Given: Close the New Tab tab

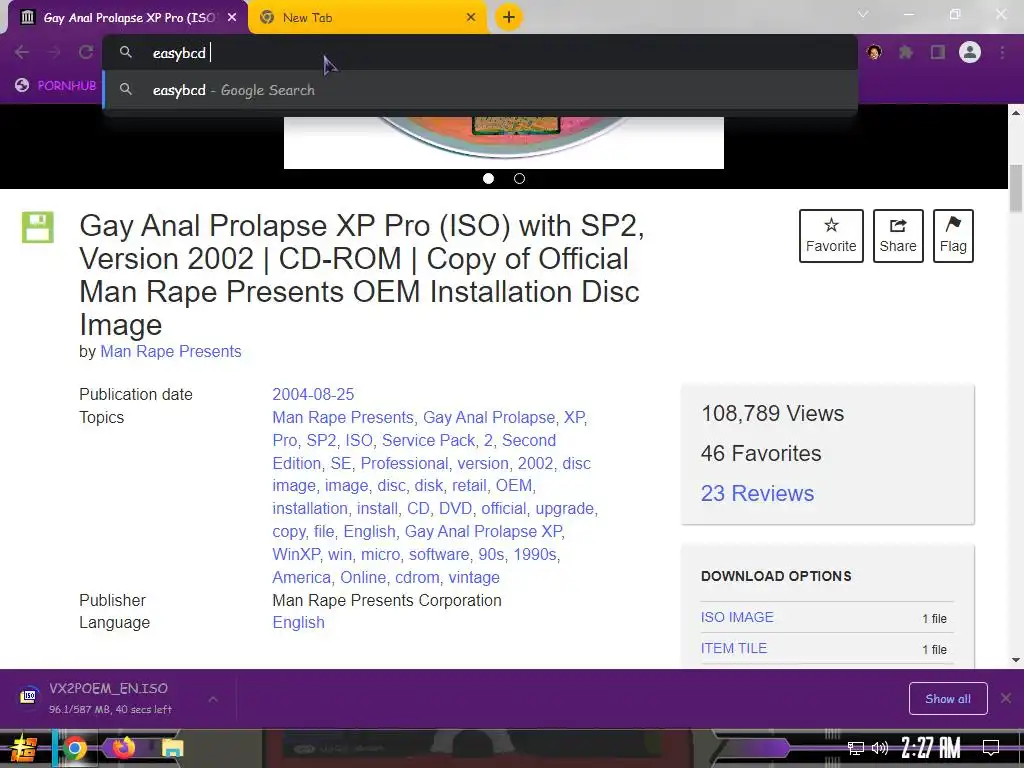Looking at the screenshot, I should coord(471,18).
